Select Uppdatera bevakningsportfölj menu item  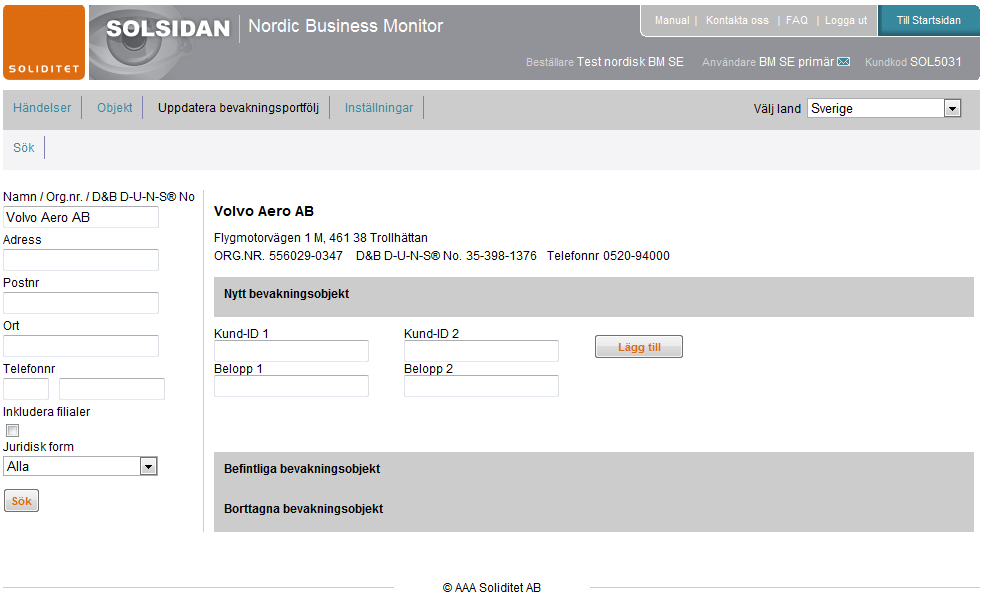[x=238, y=107]
